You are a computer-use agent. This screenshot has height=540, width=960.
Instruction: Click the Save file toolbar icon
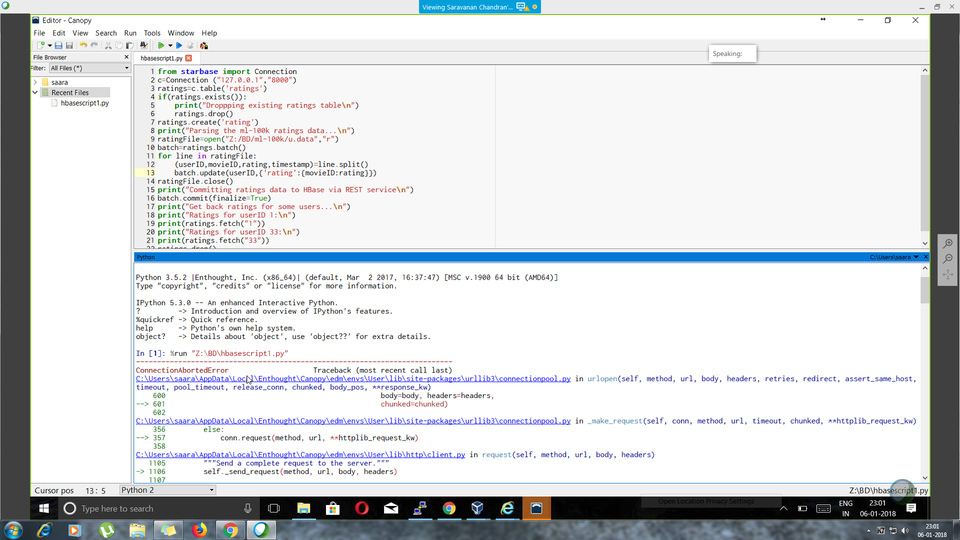[58, 45]
